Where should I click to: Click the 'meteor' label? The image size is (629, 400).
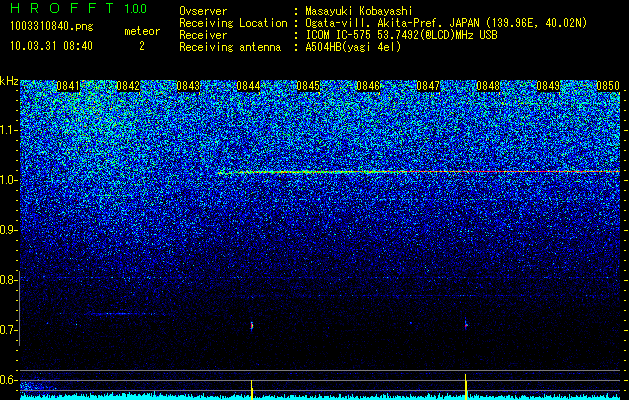[142, 31]
